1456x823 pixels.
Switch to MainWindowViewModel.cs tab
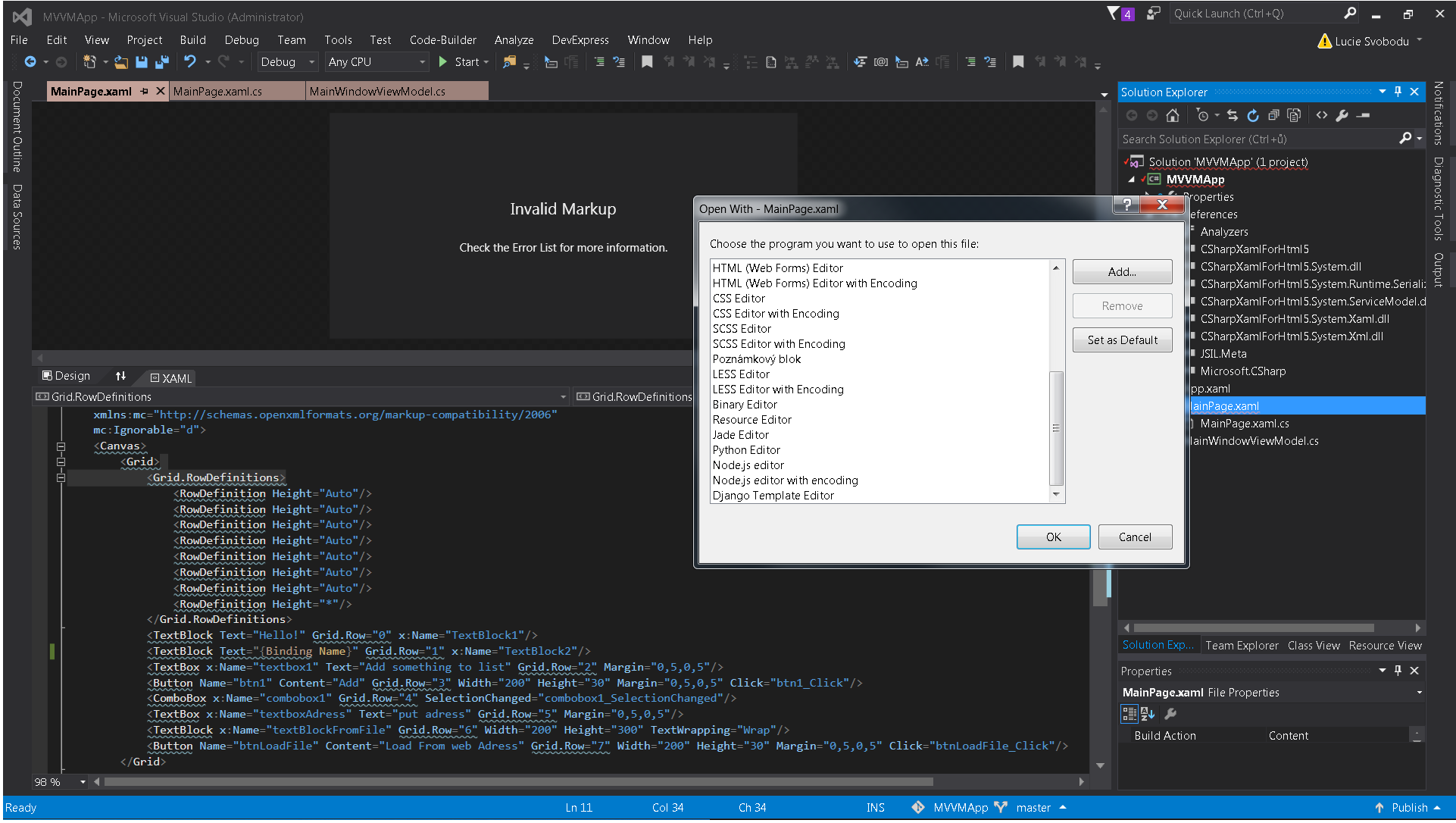point(397,91)
